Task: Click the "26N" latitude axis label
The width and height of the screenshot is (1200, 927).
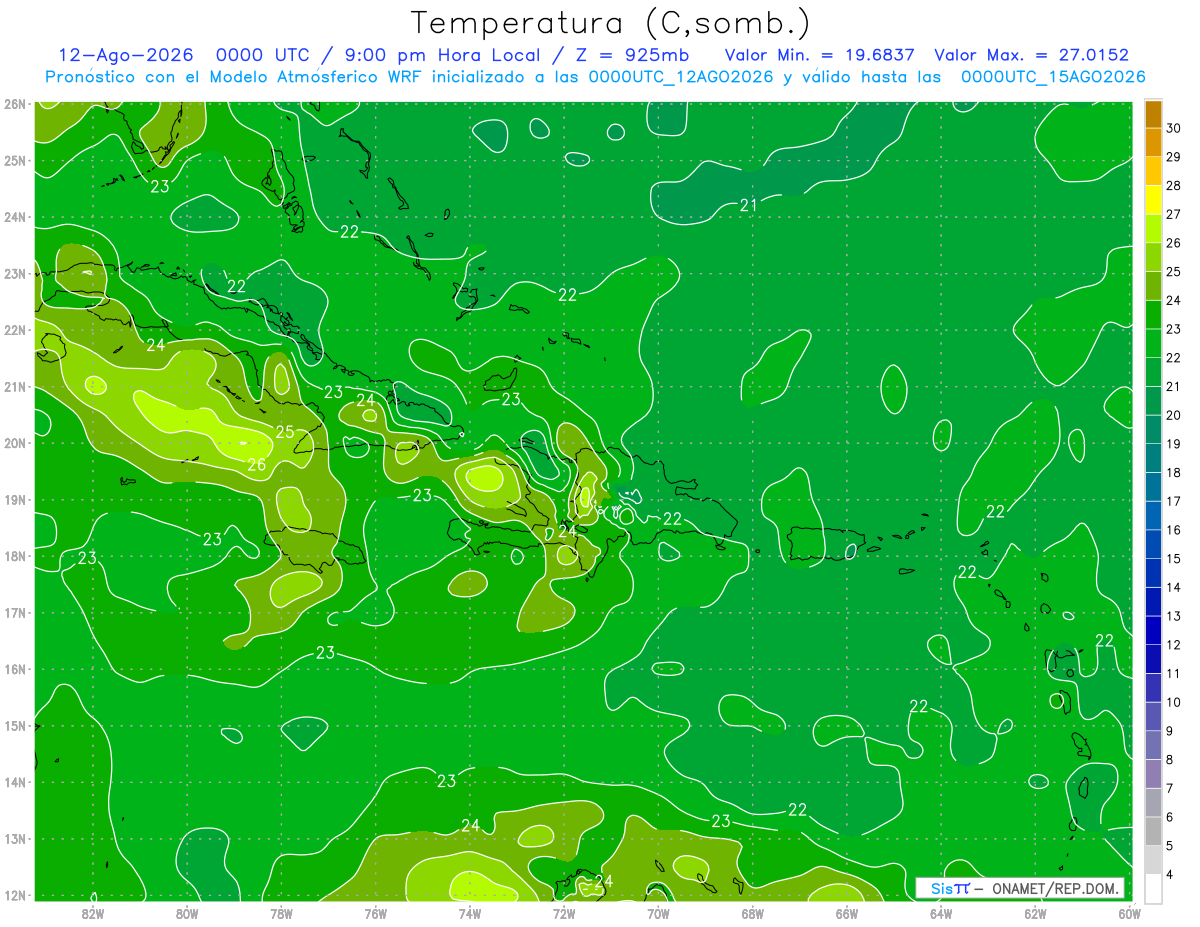Action: [15, 104]
